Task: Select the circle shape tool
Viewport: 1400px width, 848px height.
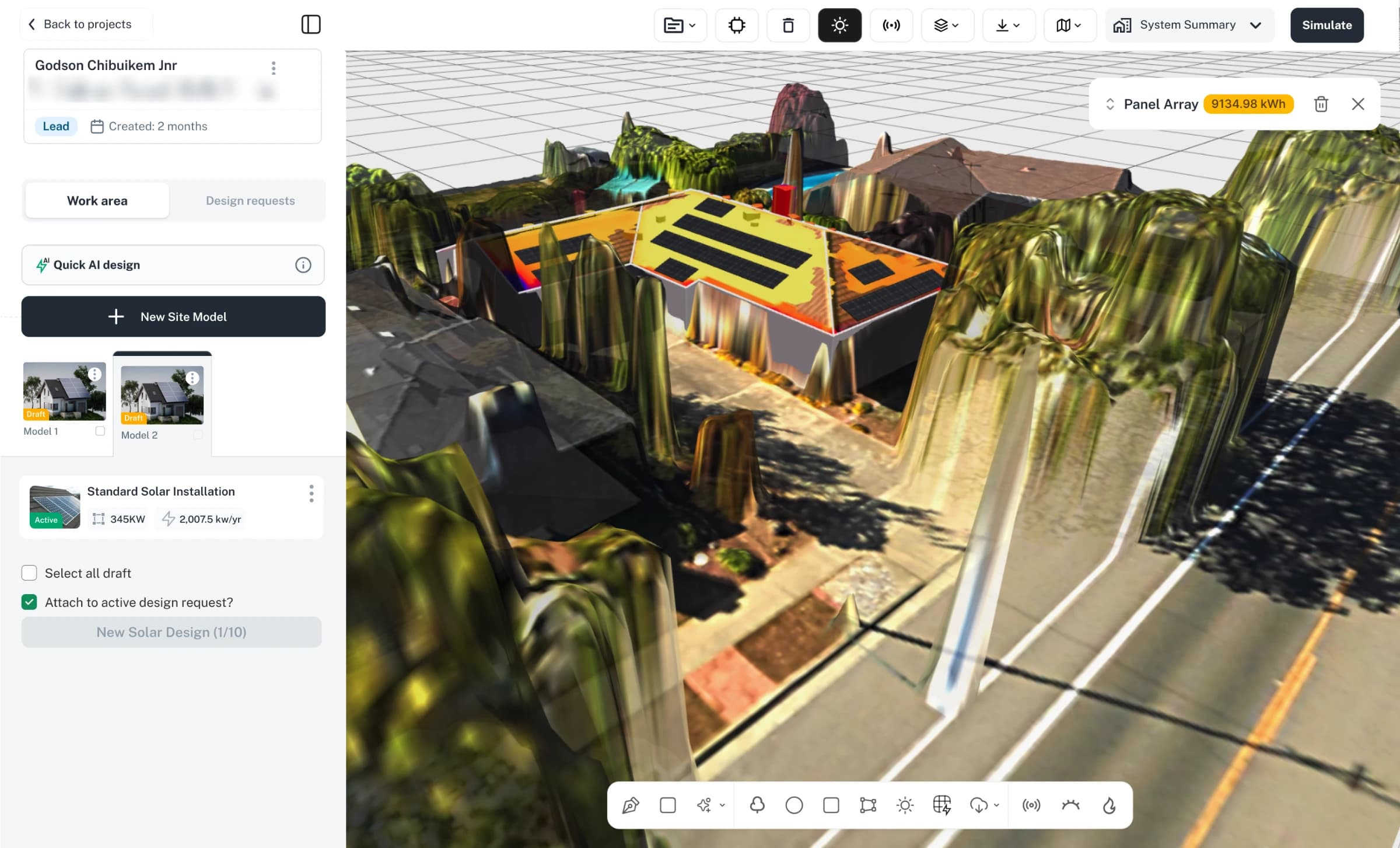Action: coord(794,805)
